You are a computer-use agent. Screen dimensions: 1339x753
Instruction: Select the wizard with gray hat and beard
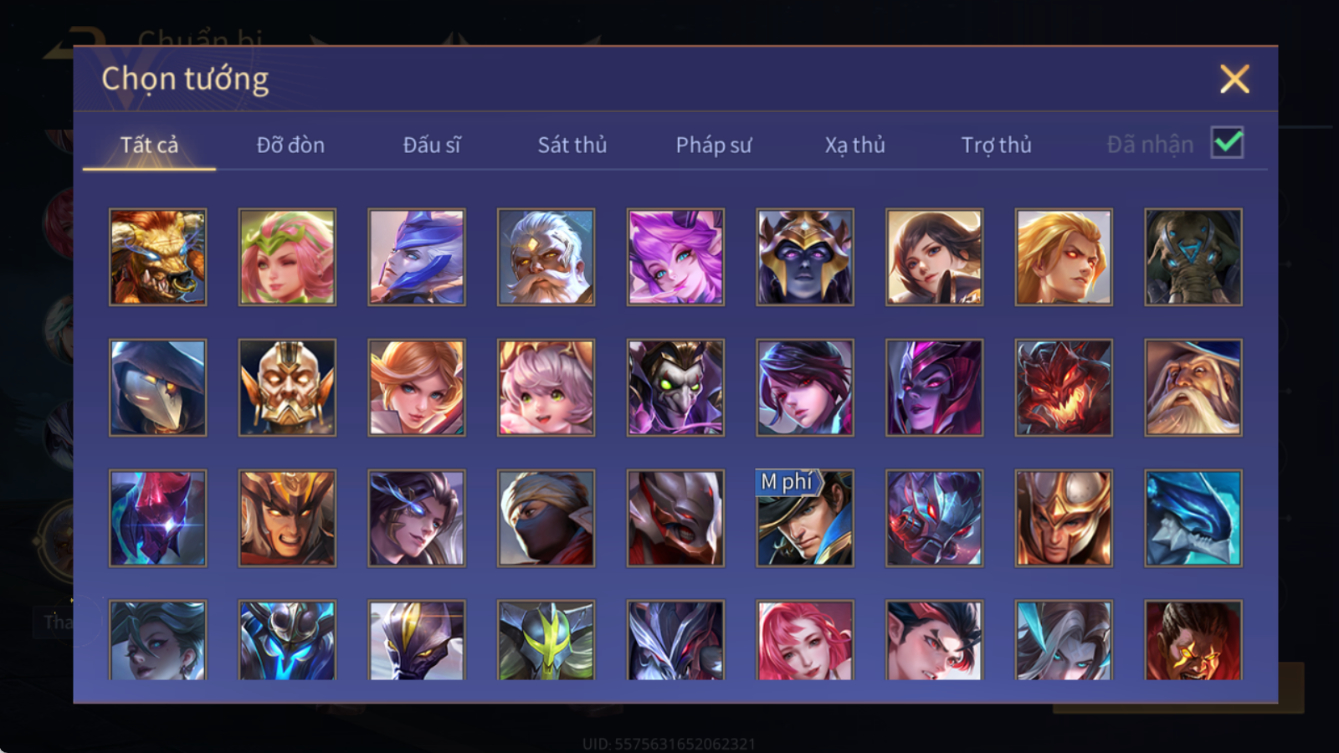pyautogui.click(x=1194, y=388)
